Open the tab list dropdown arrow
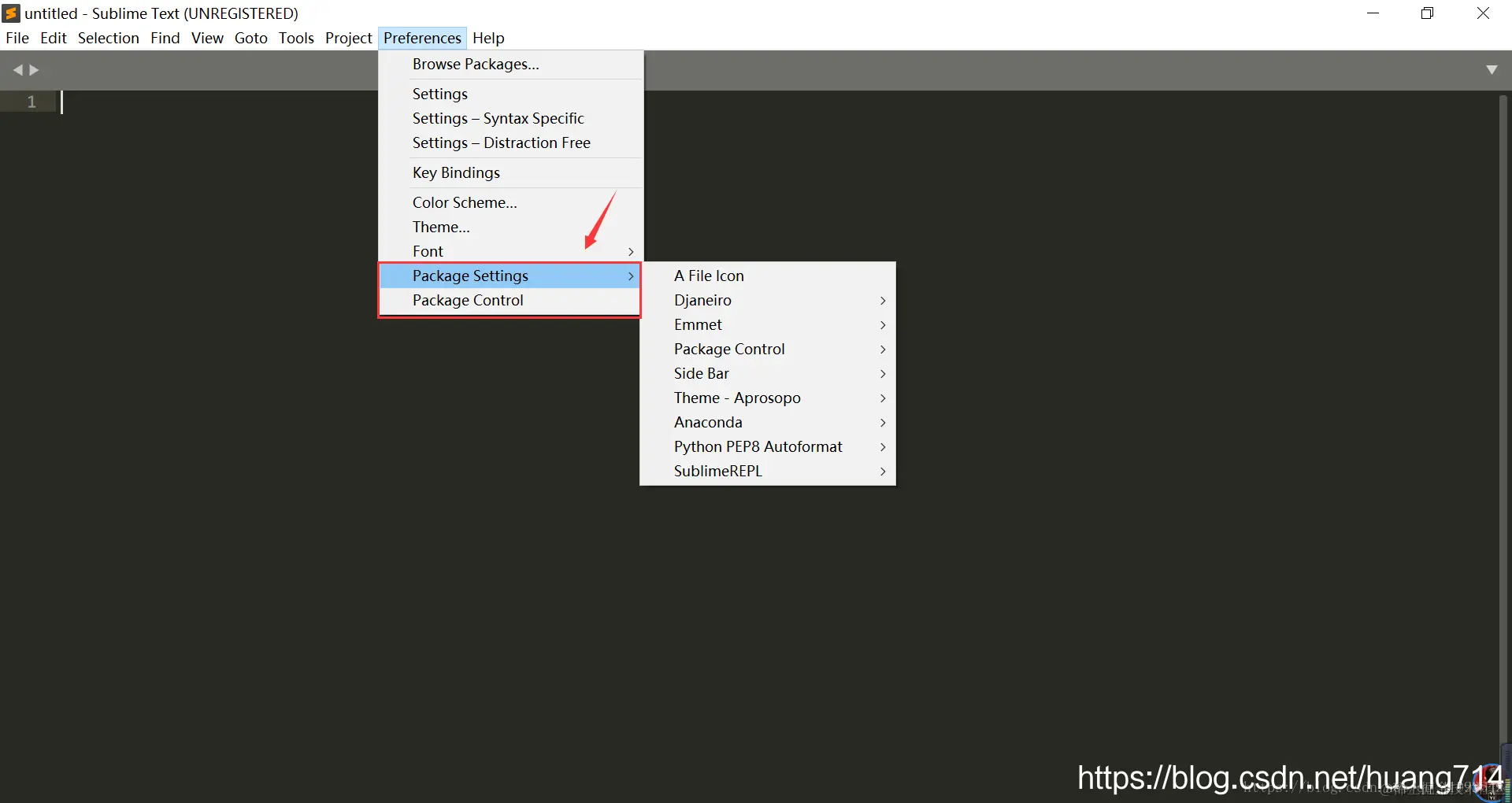This screenshot has height=803, width=1512. 1492,70
